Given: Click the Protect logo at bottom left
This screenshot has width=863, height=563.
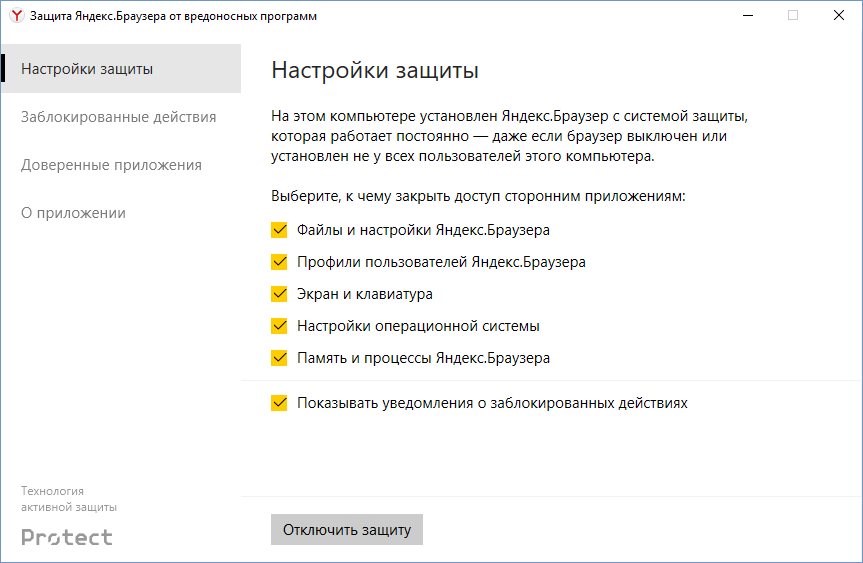Looking at the screenshot, I should click(x=67, y=537).
